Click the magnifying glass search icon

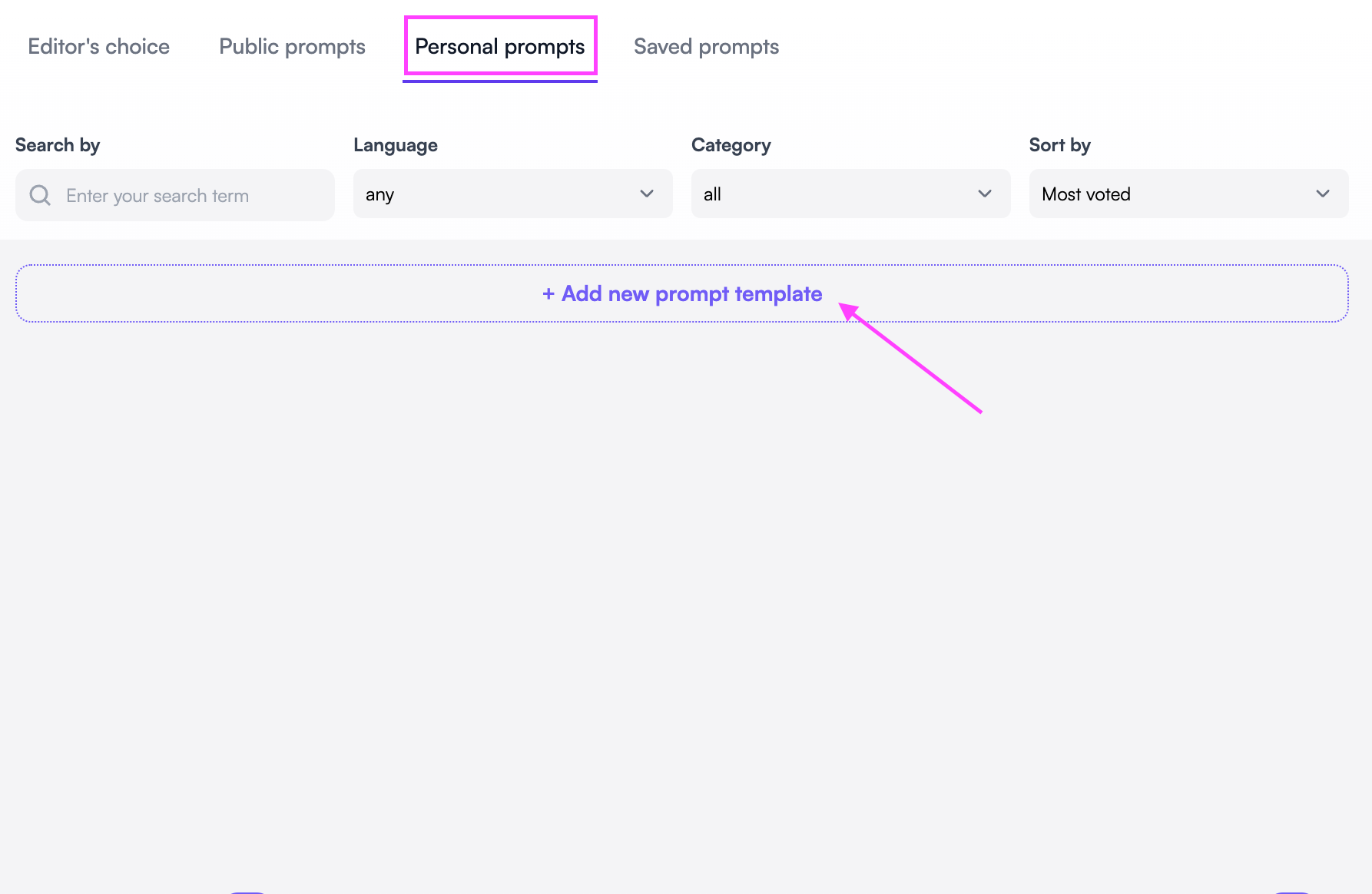(x=40, y=195)
